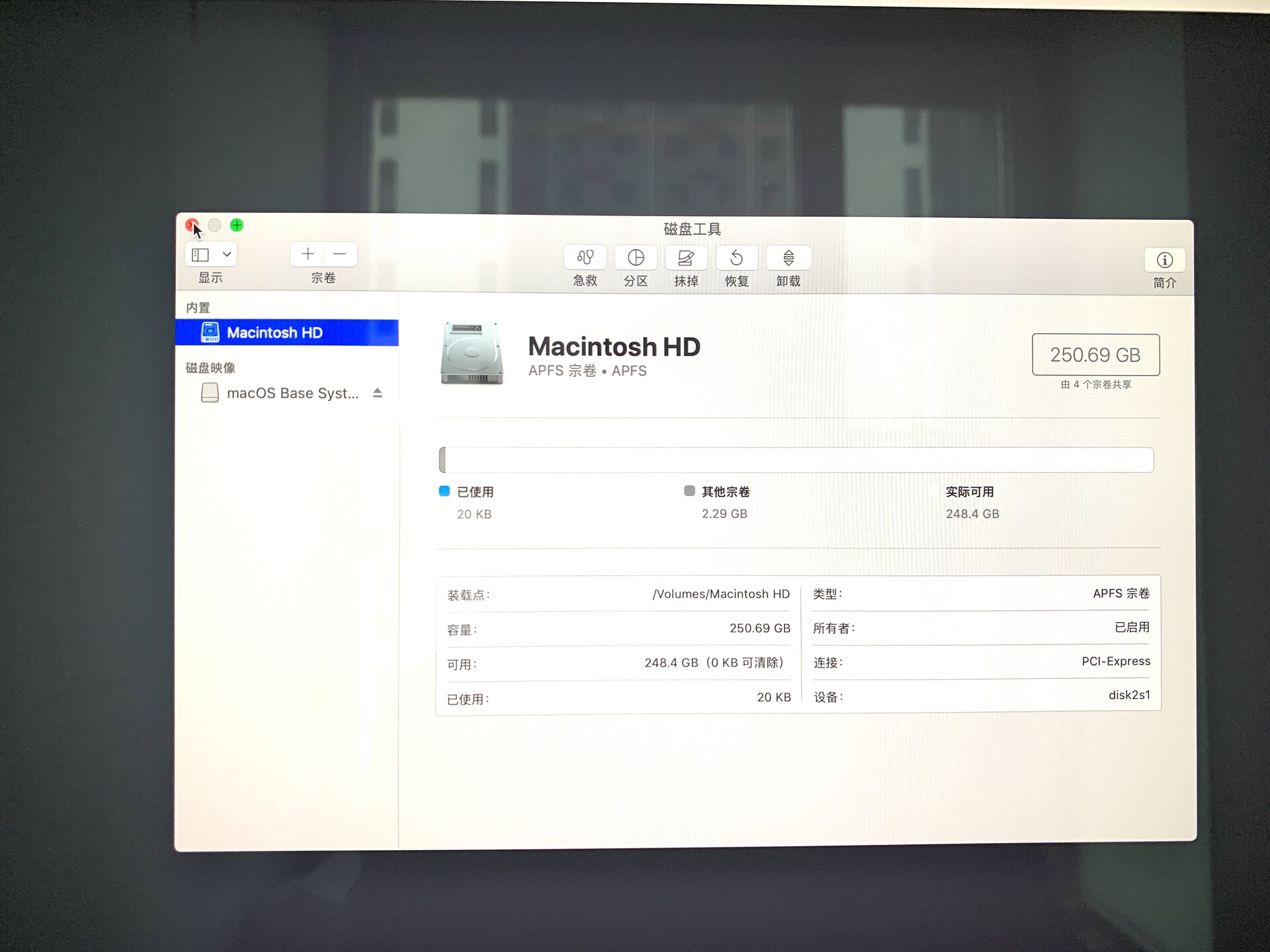The height and width of the screenshot is (952, 1270).
Task: Select macOS Base System in sidebar
Action: tap(291, 393)
